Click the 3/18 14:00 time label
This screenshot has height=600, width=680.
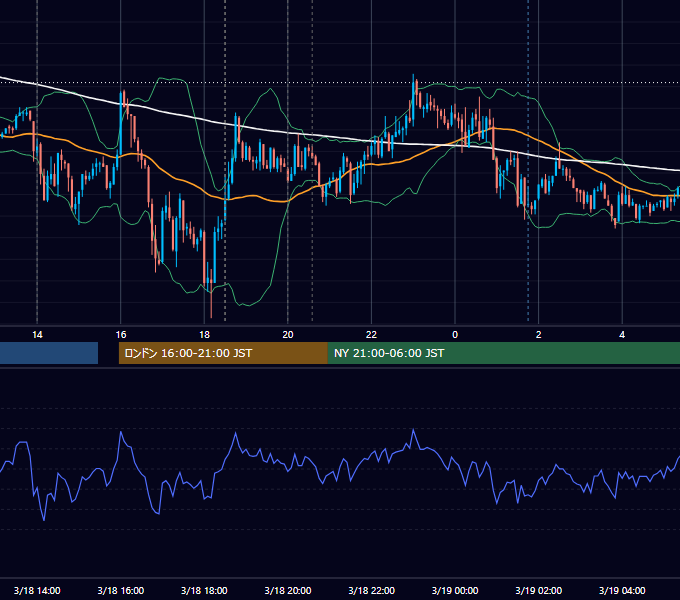coord(37,590)
